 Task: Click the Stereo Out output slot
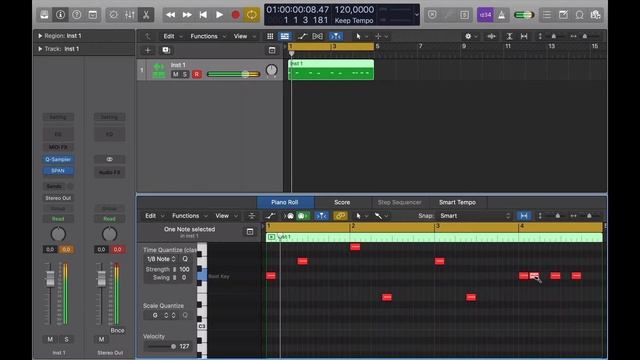coord(58,198)
